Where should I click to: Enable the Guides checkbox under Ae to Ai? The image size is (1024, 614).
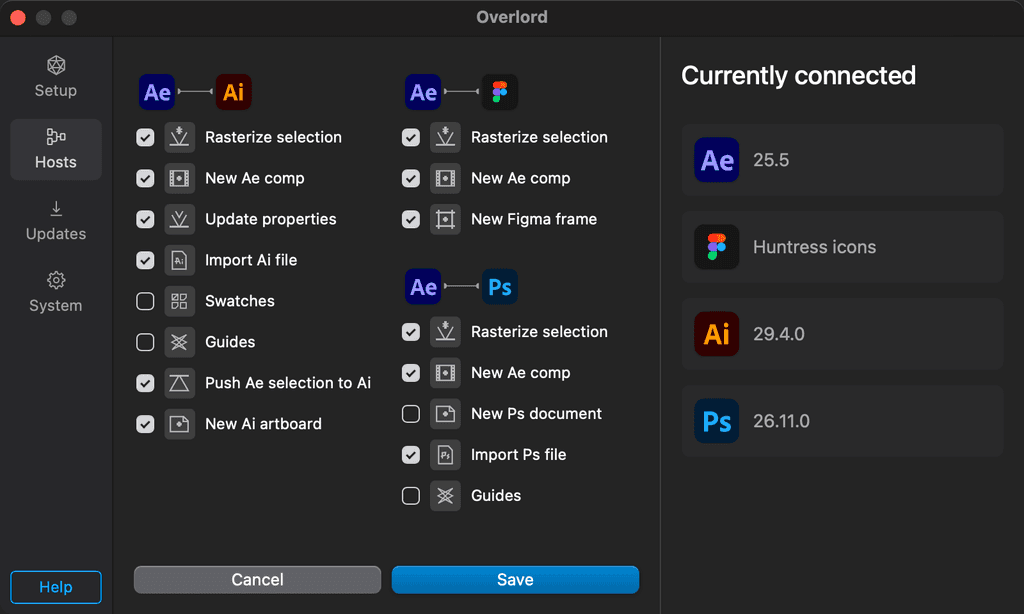tap(145, 342)
